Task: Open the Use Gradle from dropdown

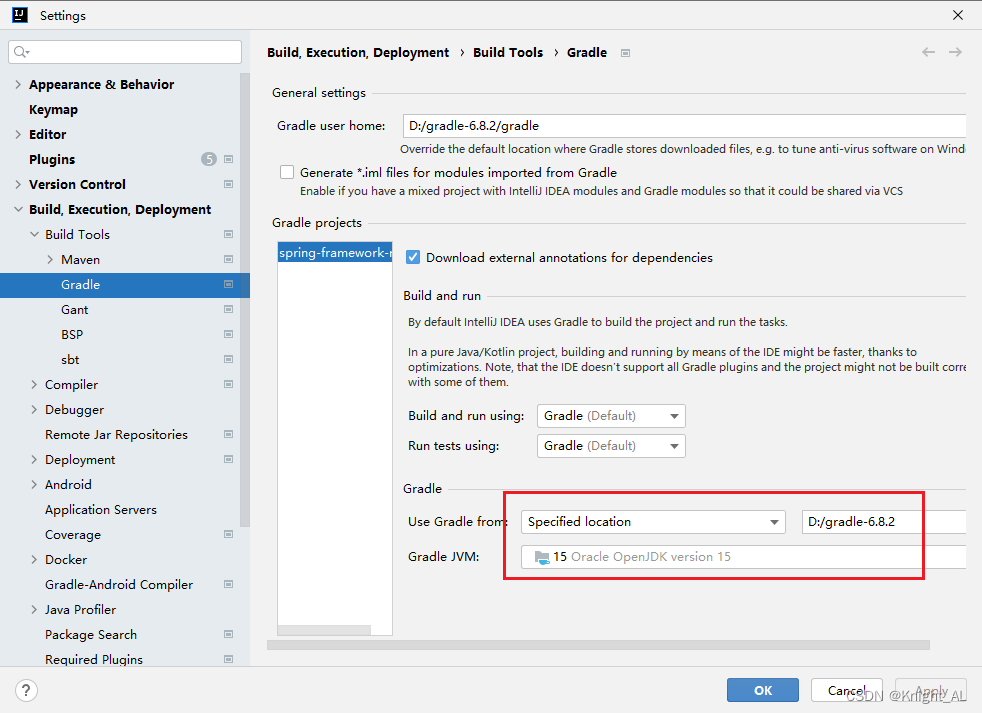Action: coord(653,522)
